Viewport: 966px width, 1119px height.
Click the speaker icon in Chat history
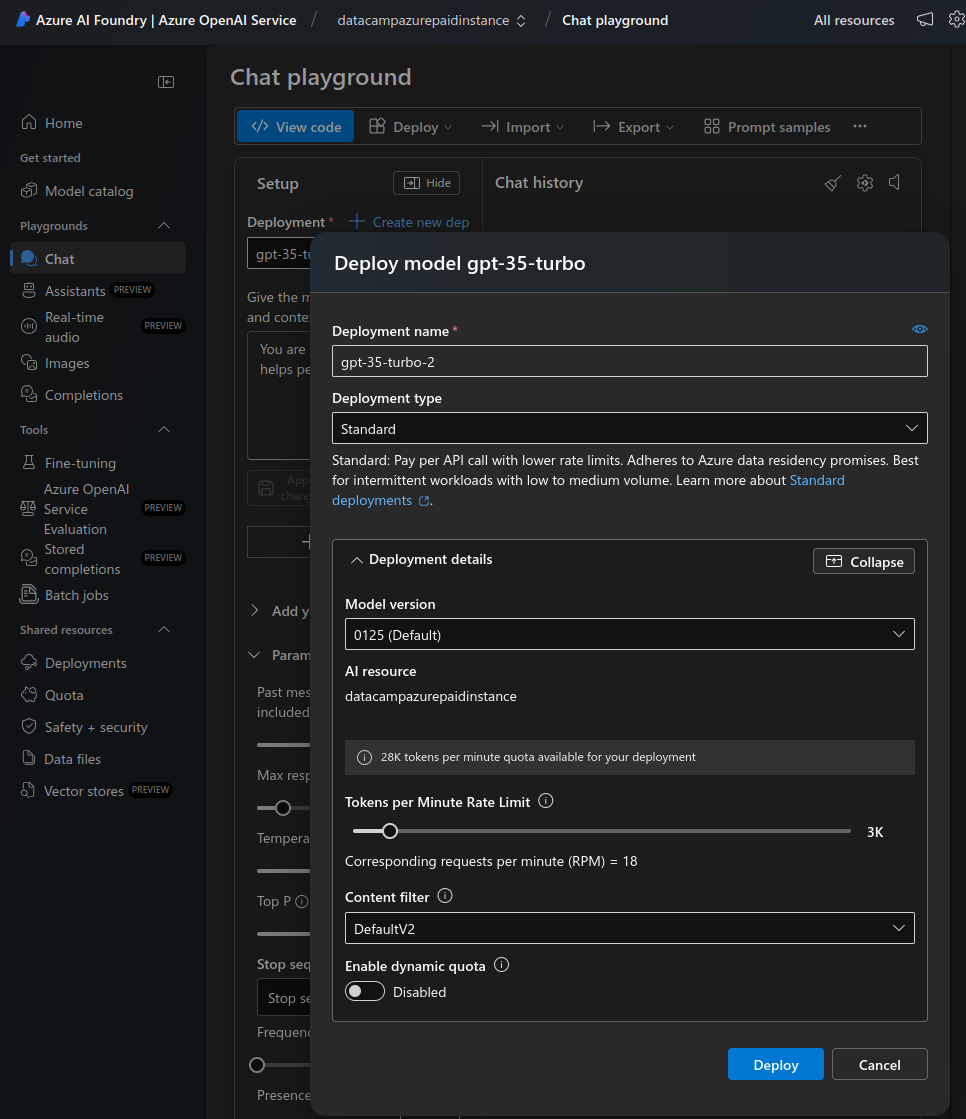[x=895, y=183]
